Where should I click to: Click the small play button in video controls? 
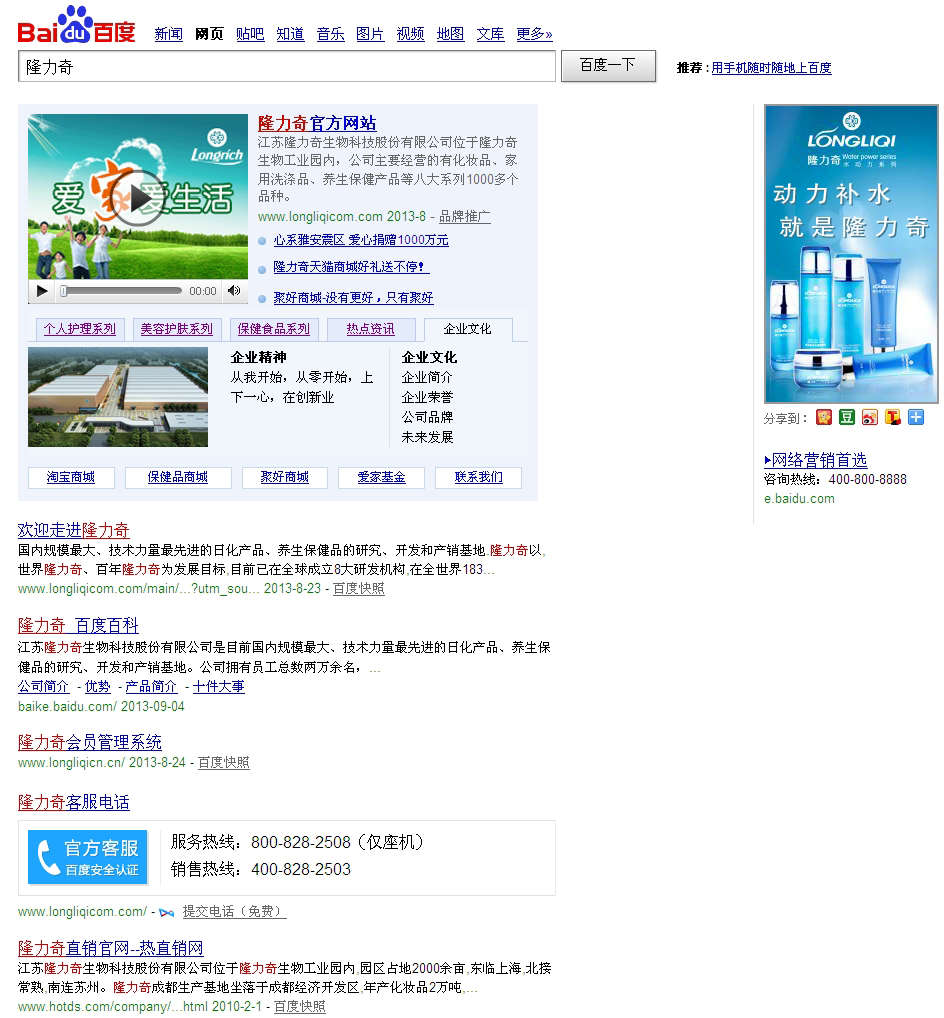(x=42, y=291)
